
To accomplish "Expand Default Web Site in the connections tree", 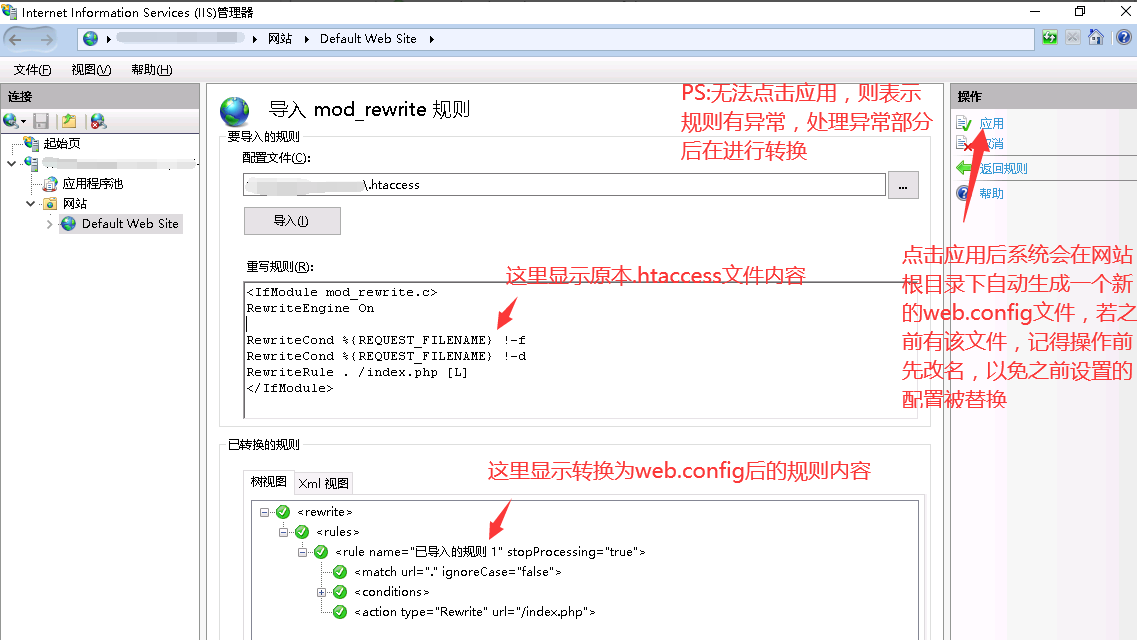I will point(50,224).
